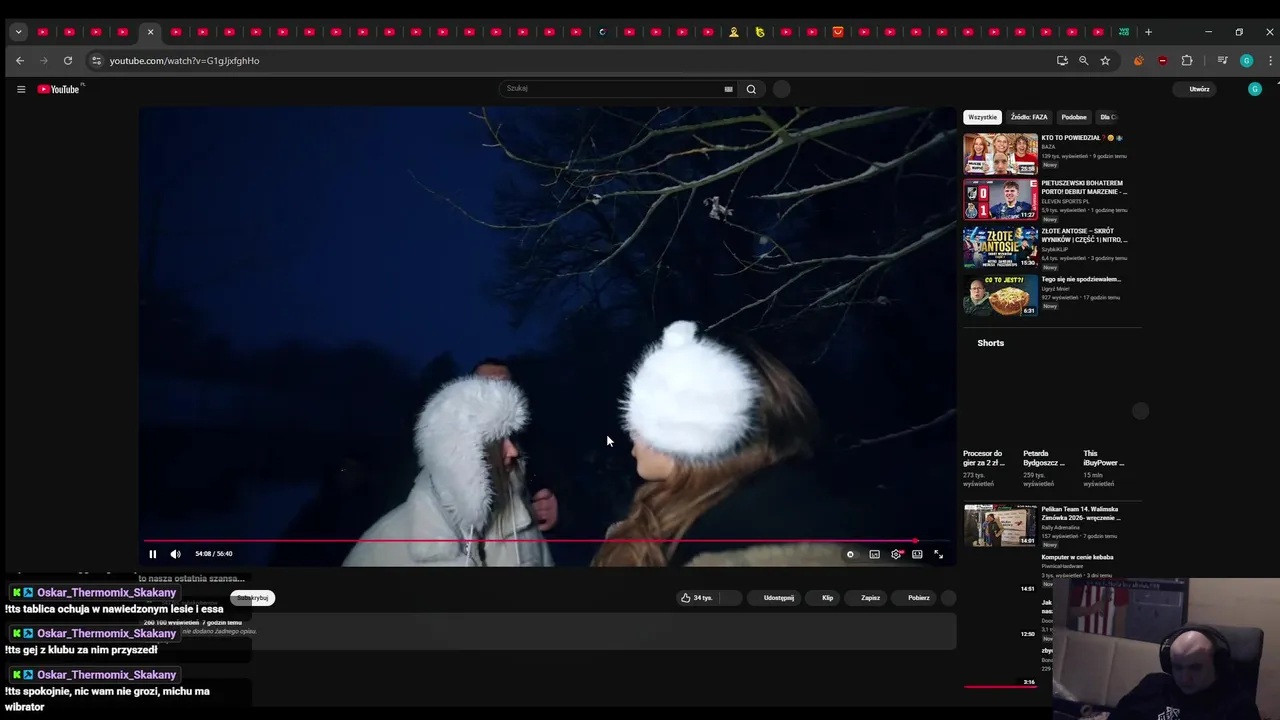Switch to the orange-red favicon tab
The width and height of the screenshot is (1280, 720).
[838, 32]
